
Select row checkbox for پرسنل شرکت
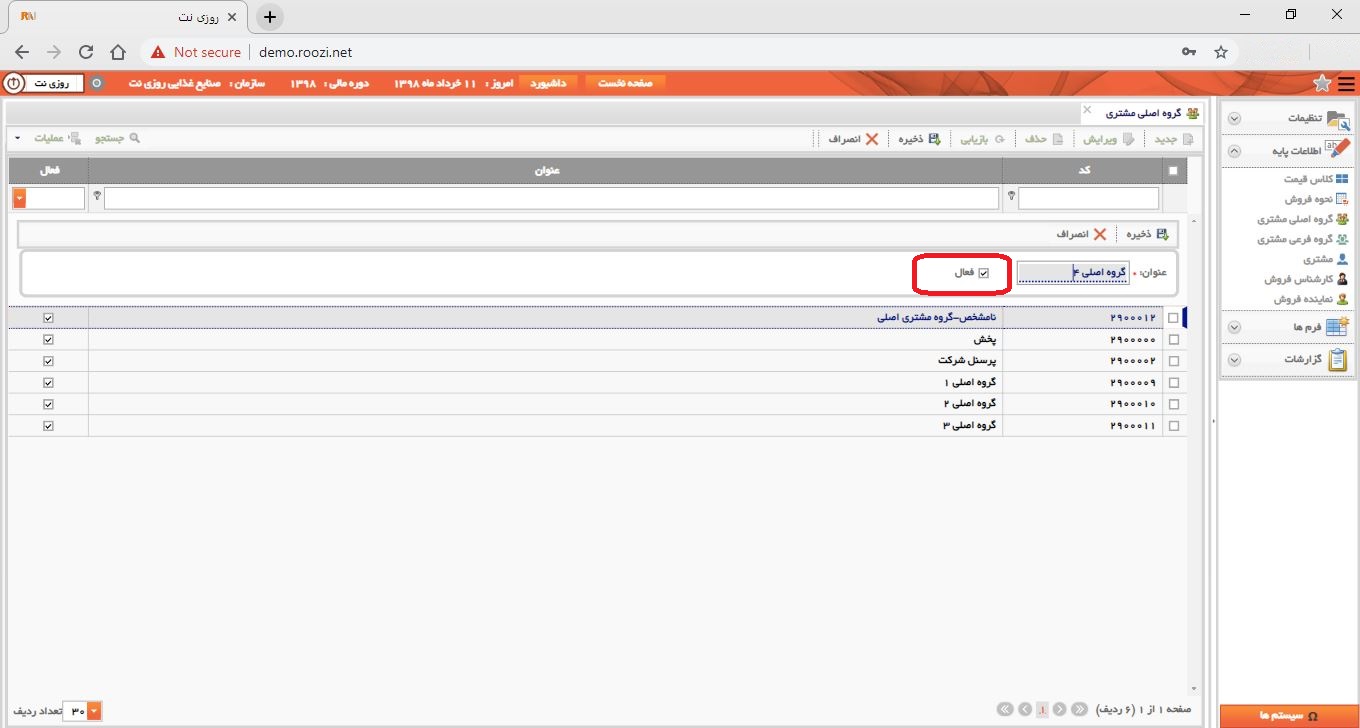[1173, 361]
